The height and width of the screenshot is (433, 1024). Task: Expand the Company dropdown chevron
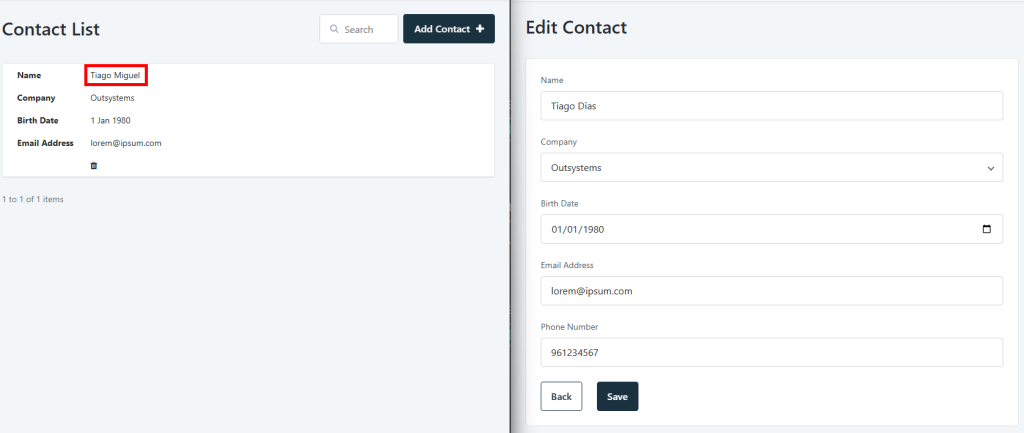(991, 168)
